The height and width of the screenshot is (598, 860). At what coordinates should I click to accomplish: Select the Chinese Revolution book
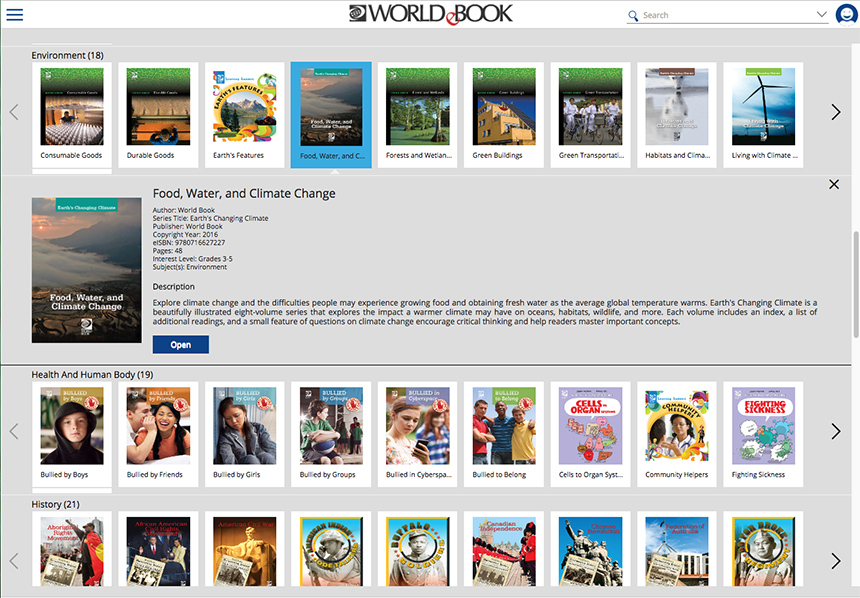591,551
